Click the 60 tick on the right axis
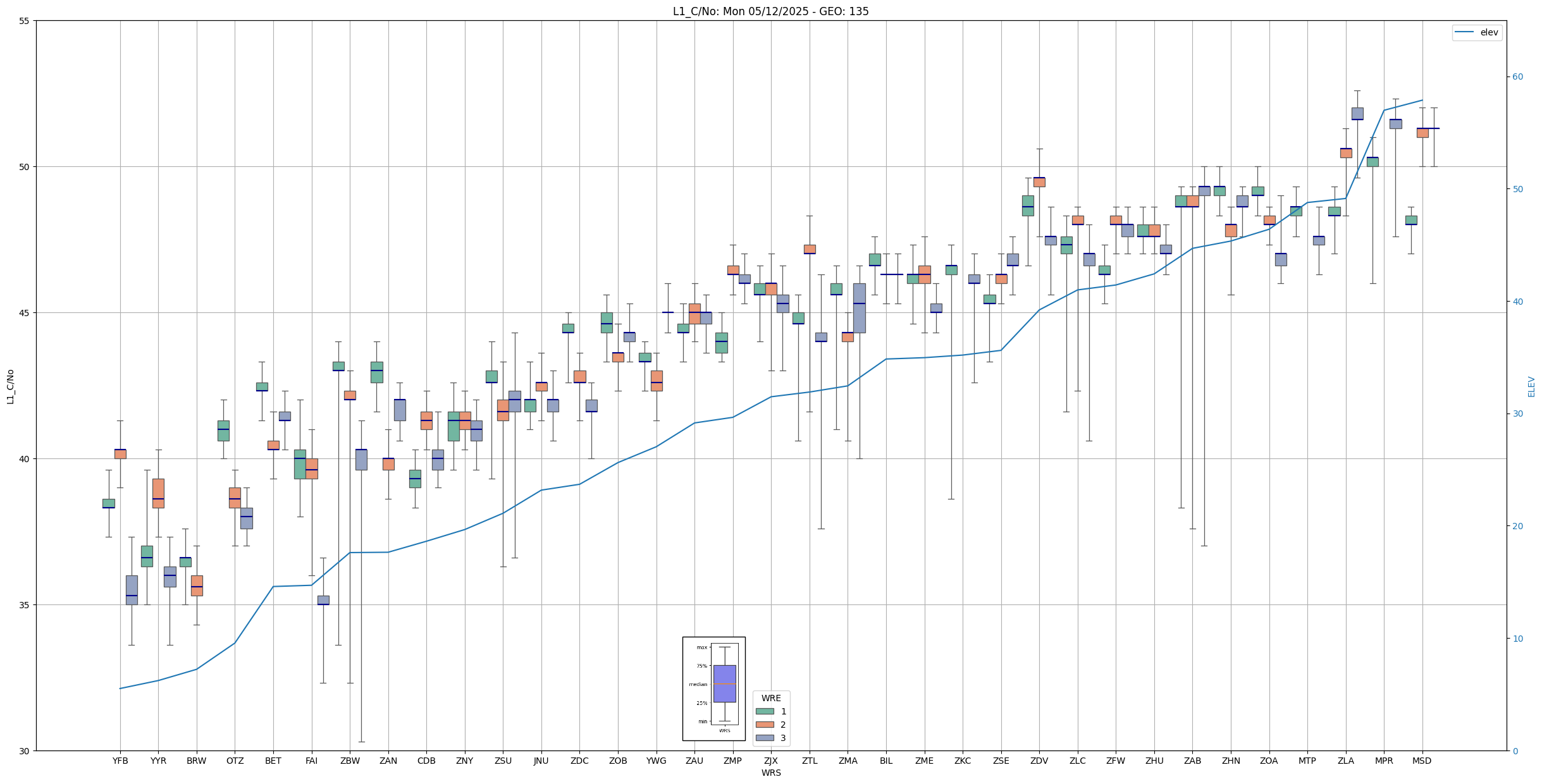This screenshot has height=784, width=1542. coord(1517,77)
